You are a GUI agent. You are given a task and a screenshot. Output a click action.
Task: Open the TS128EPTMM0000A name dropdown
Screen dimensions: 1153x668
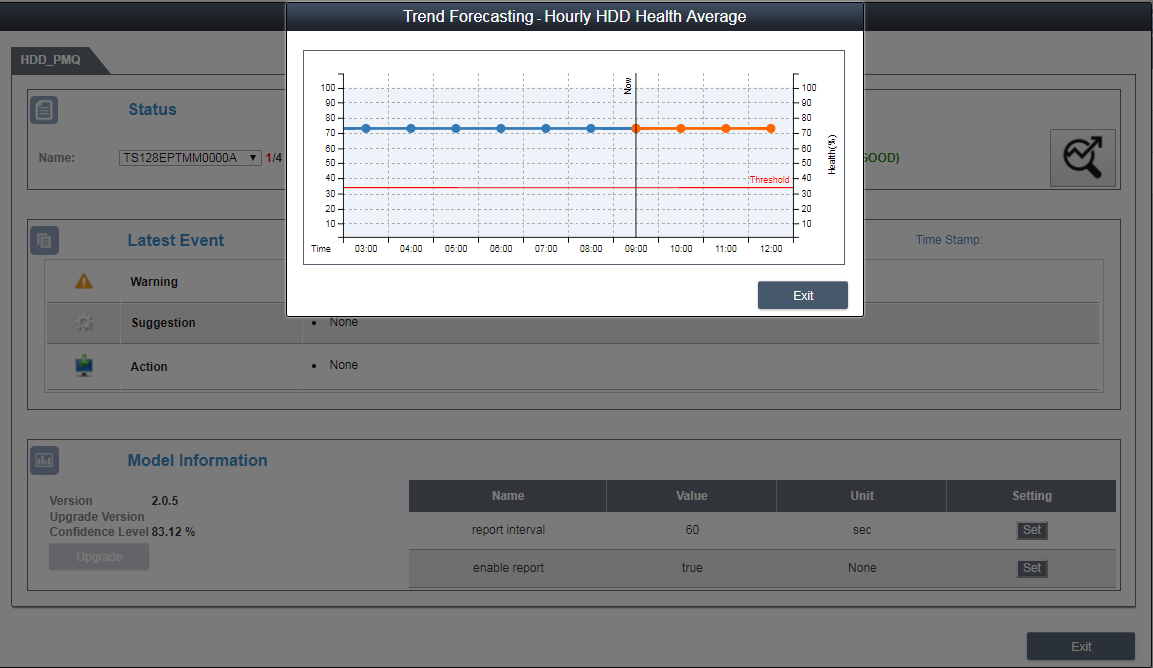tap(190, 158)
